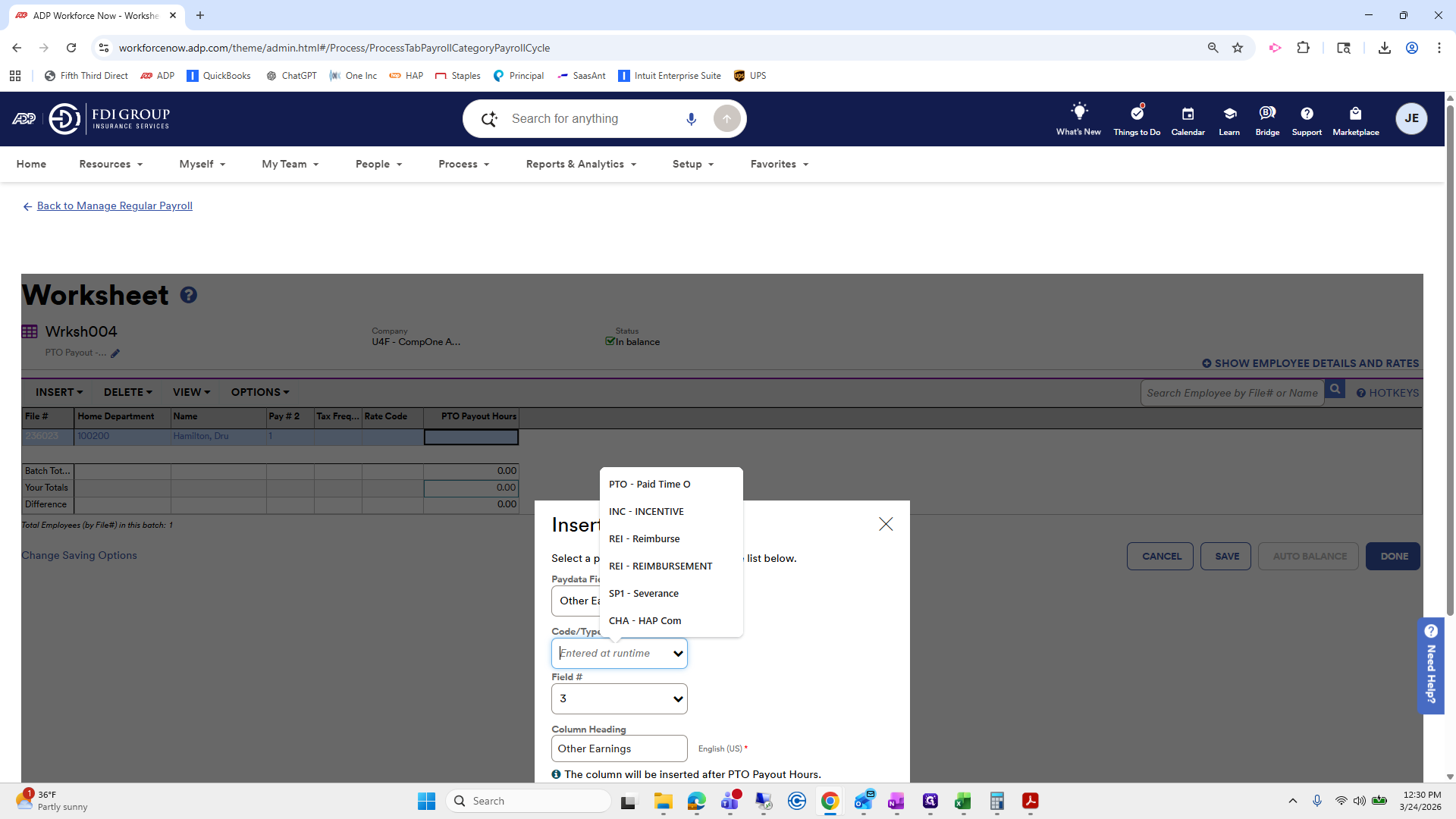Open the OPTIONS dropdown menu
This screenshot has width=1456, height=819.
click(x=259, y=392)
